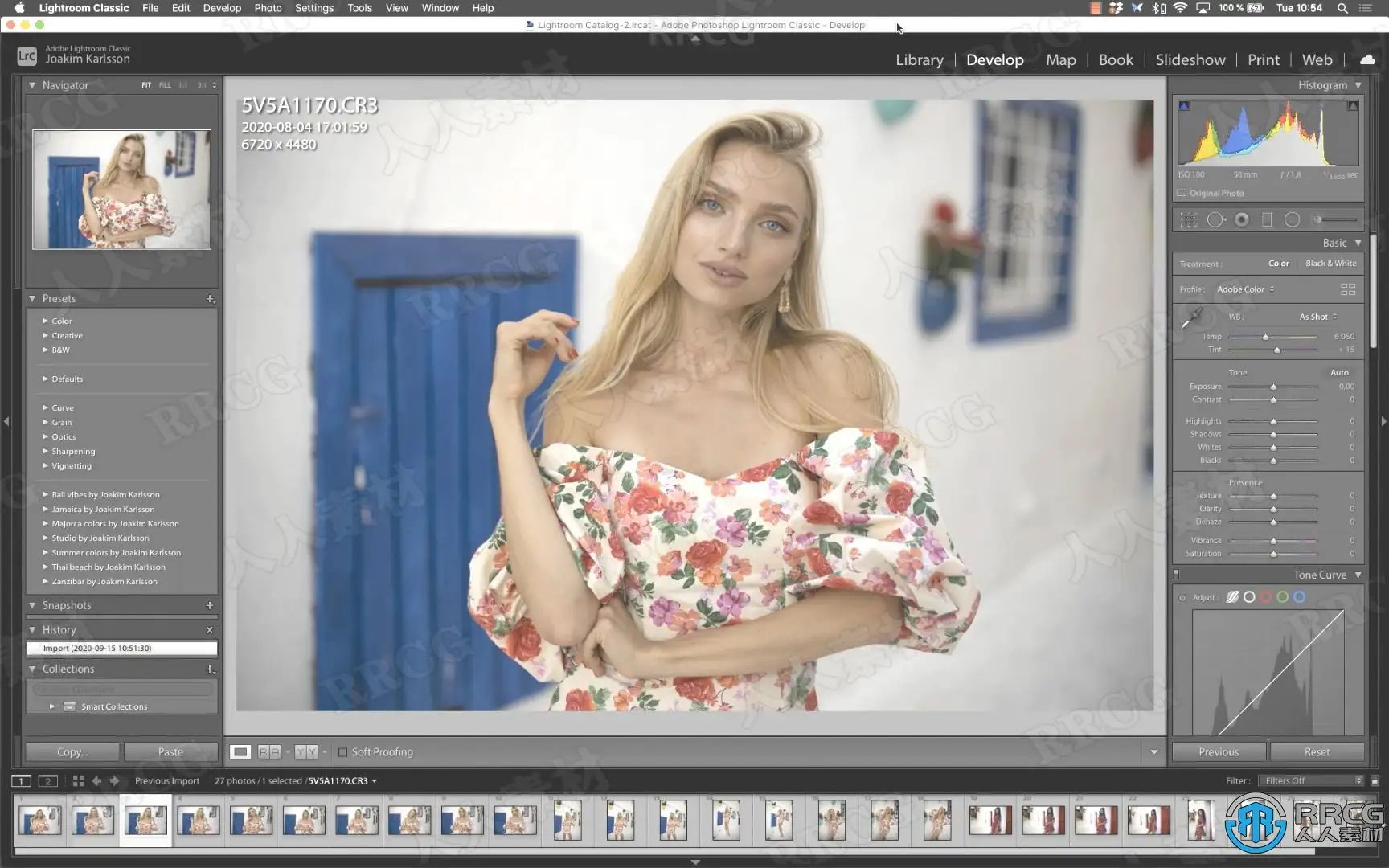Select the Spot Removal tool
This screenshot has width=1389, height=868.
click(x=1216, y=219)
